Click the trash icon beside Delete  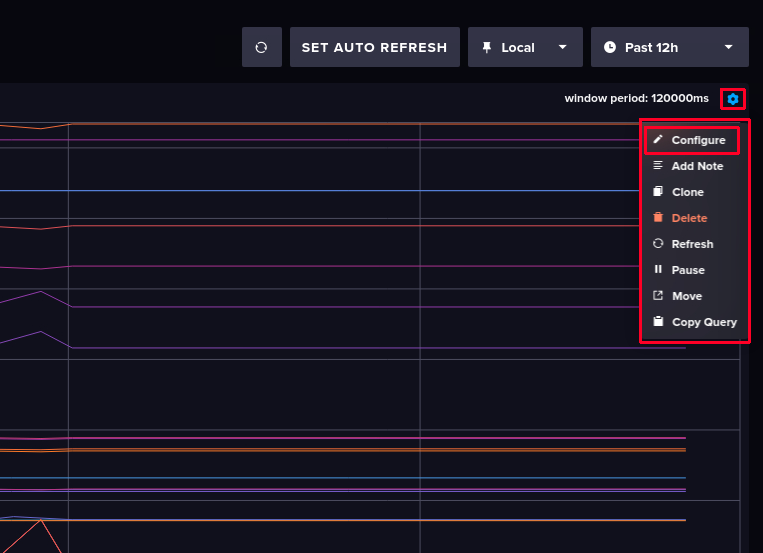coord(658,218)
